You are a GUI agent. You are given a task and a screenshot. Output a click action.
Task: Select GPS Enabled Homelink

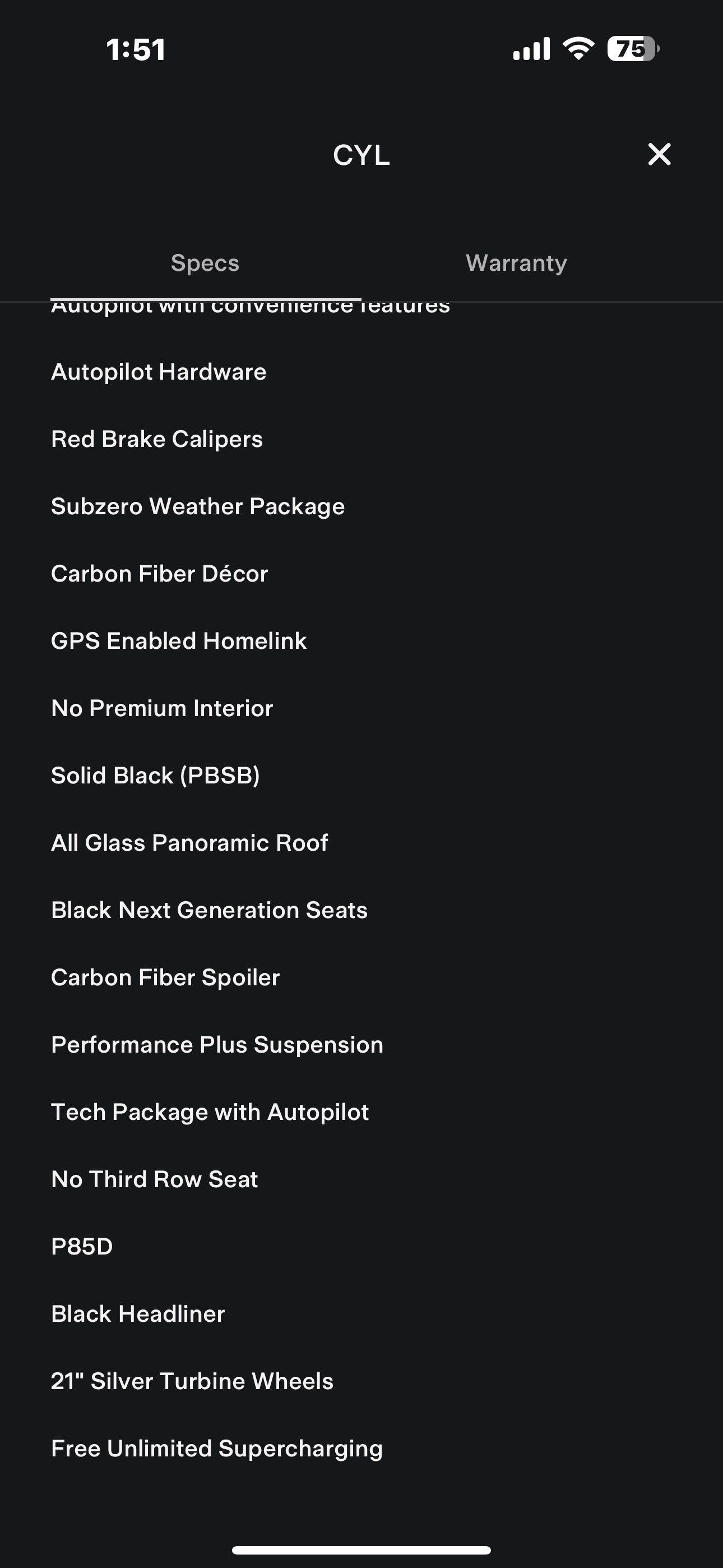coord(179,641)
